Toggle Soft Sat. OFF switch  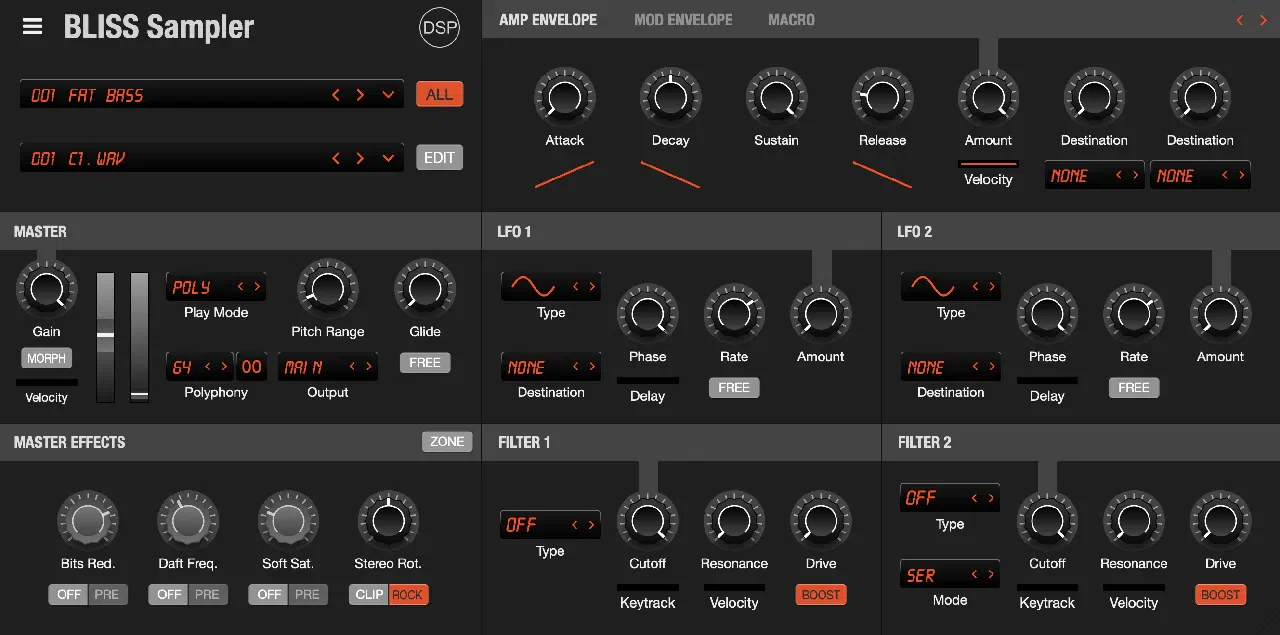[x=269, y=594]
